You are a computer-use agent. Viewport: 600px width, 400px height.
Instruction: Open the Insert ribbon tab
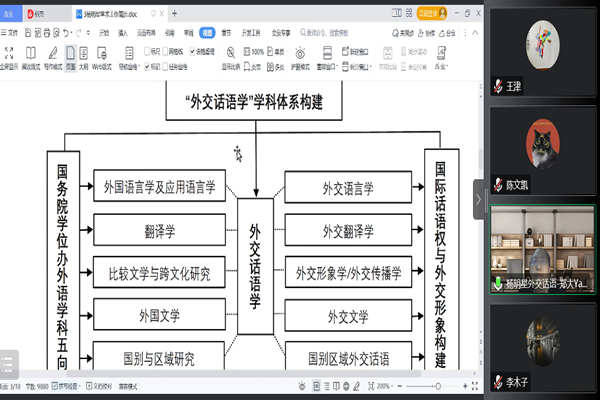pyautogui.click(x=123, y=32)
